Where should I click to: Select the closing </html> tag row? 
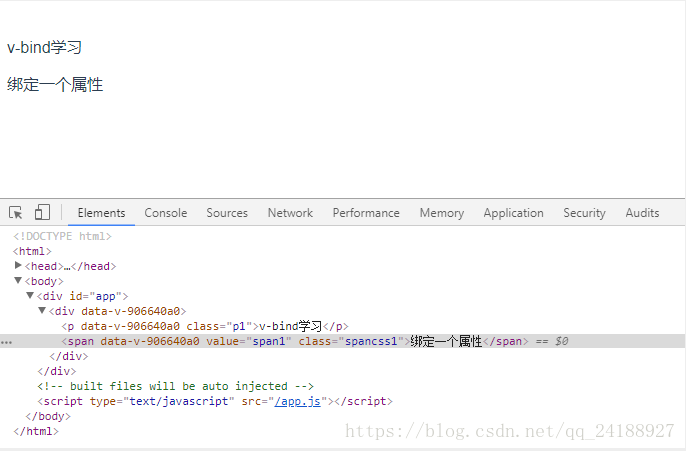36,431
